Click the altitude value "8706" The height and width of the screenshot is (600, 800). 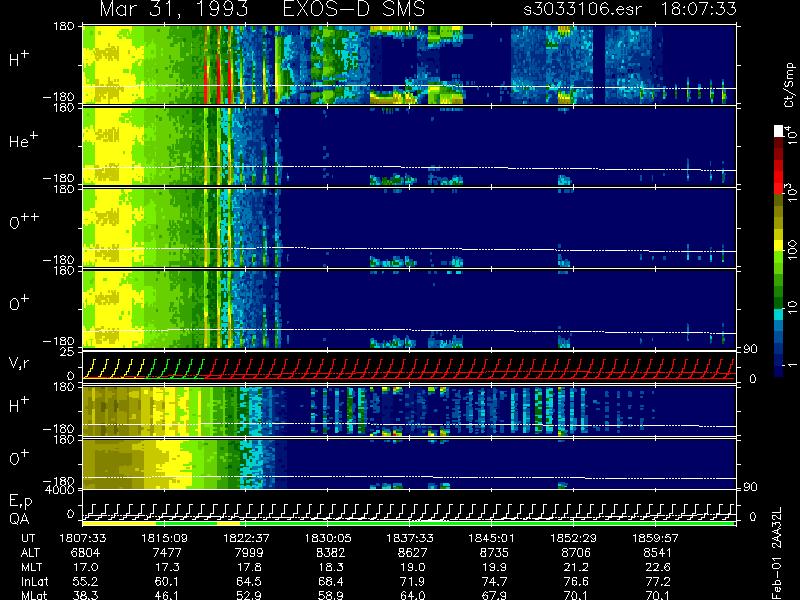tap(576, 553)
